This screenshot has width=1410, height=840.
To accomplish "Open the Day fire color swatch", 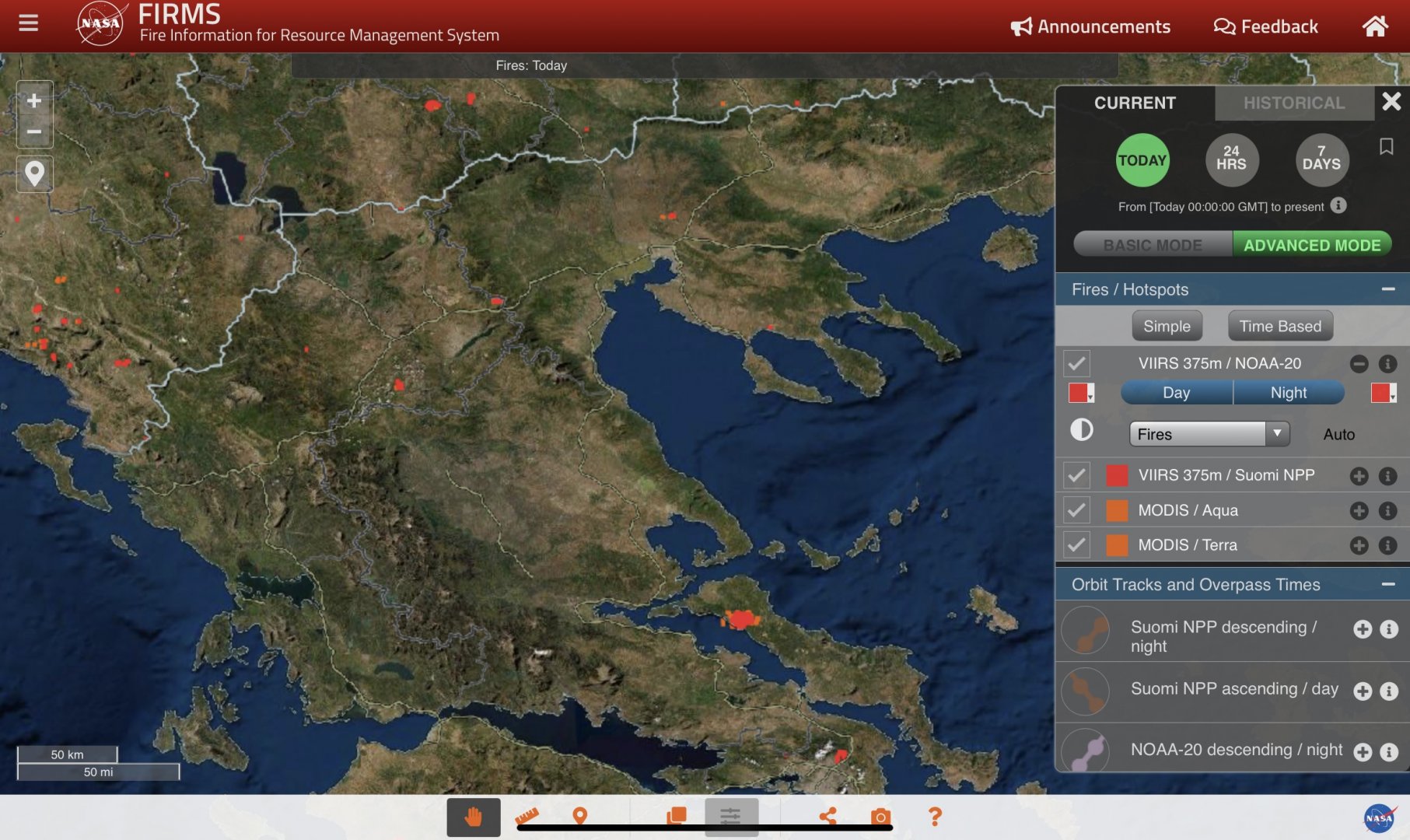I will pos(1080,393).
